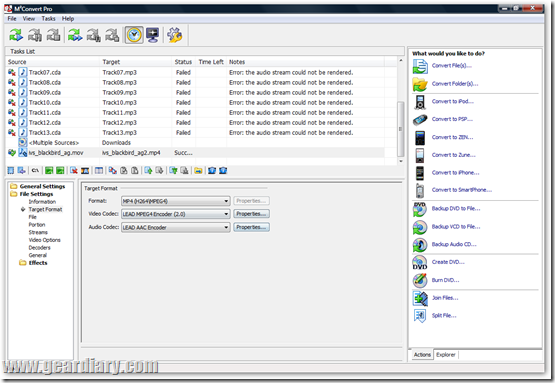
Task: Select Video Options in the settings tree
Action: (x=45, y=240)
